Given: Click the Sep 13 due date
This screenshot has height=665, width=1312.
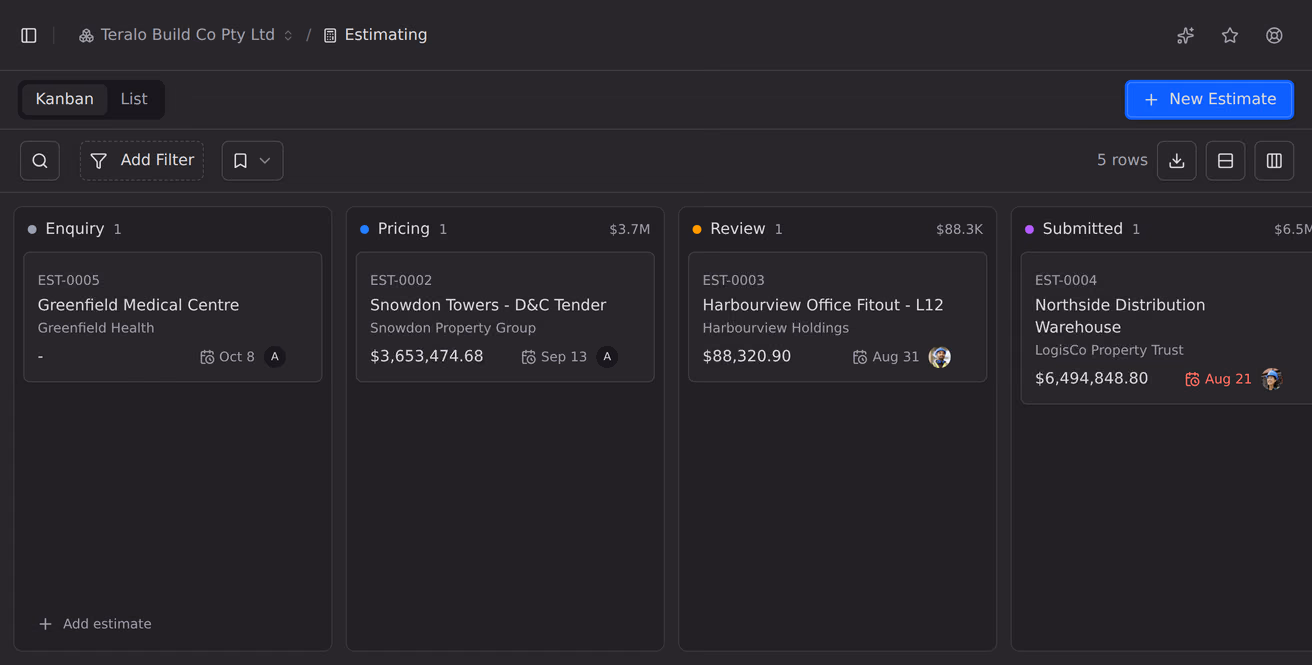Looking at the screenshot, I should click(x=554, y=357).
